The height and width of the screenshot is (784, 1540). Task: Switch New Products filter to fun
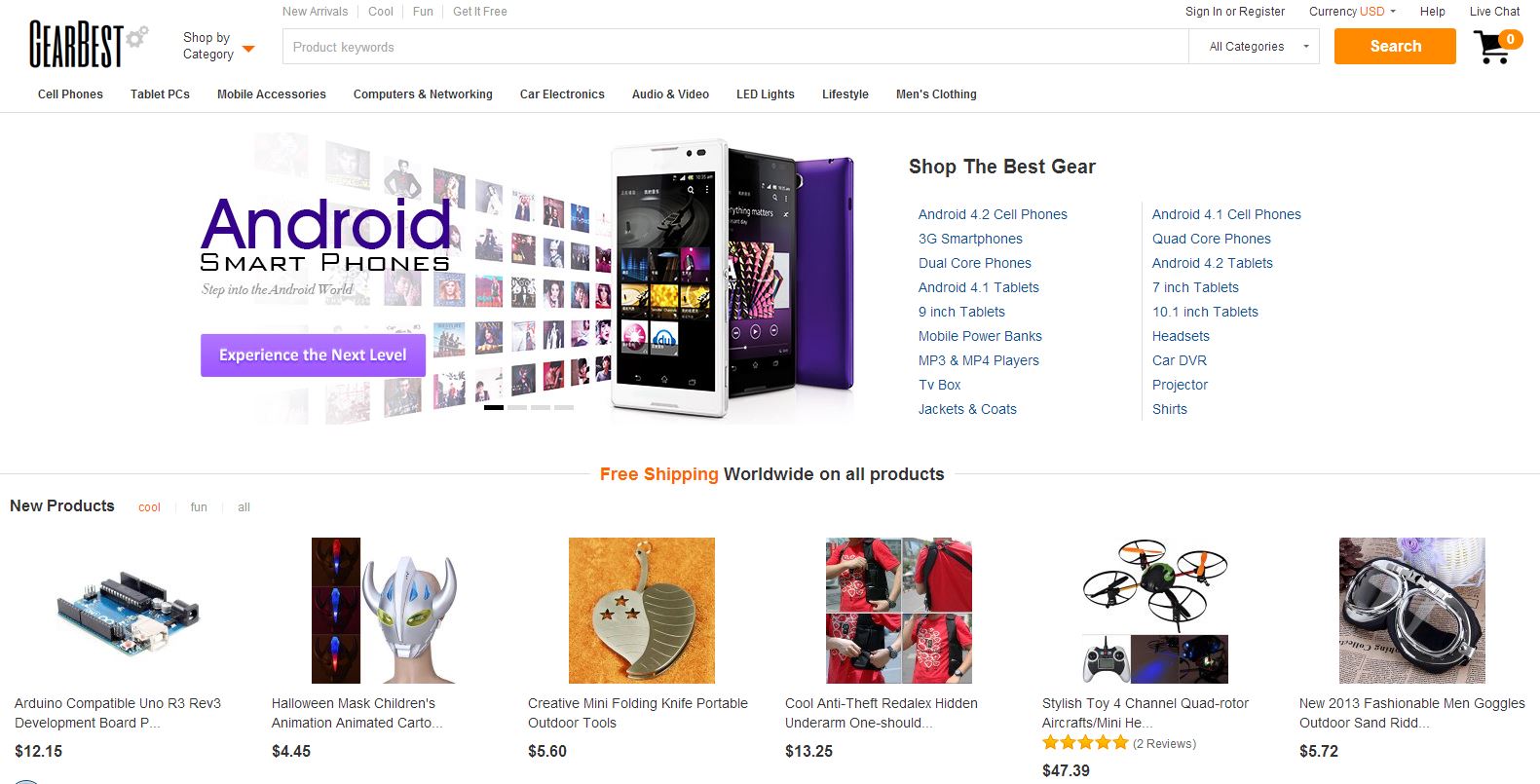[x=199, y=507]
